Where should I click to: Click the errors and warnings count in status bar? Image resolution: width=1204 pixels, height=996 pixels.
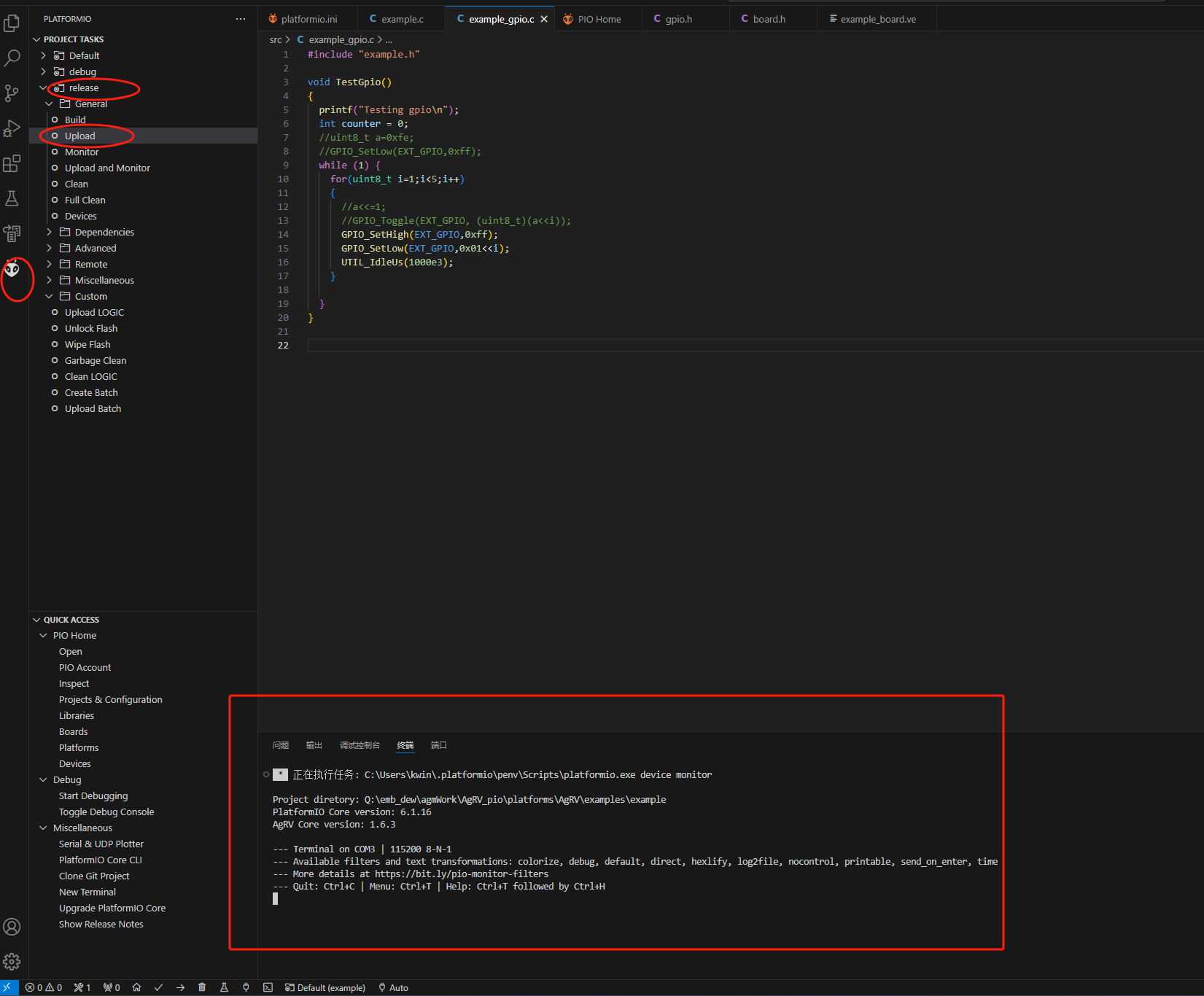(x=44, y=987)
